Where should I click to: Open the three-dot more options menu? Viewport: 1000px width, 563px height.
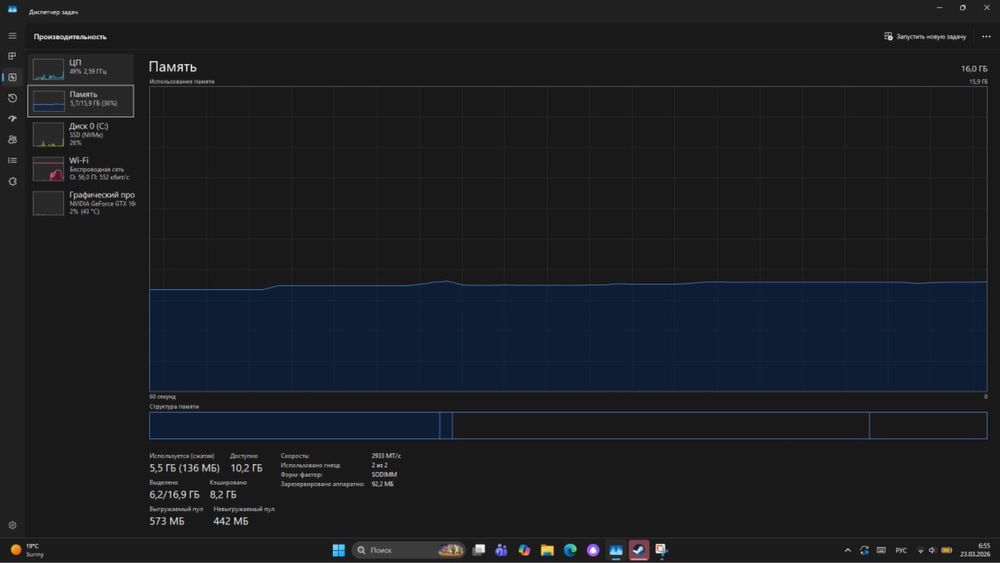[986, 36]
